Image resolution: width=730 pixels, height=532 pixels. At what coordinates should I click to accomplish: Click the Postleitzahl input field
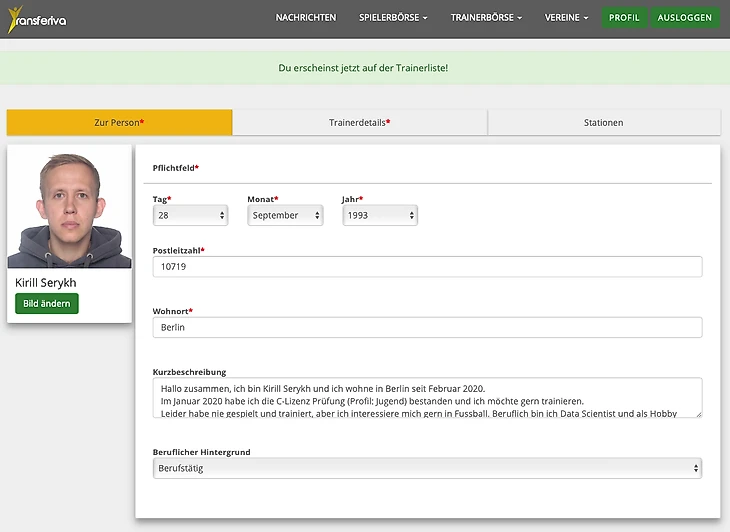click(x=427, y=267)
